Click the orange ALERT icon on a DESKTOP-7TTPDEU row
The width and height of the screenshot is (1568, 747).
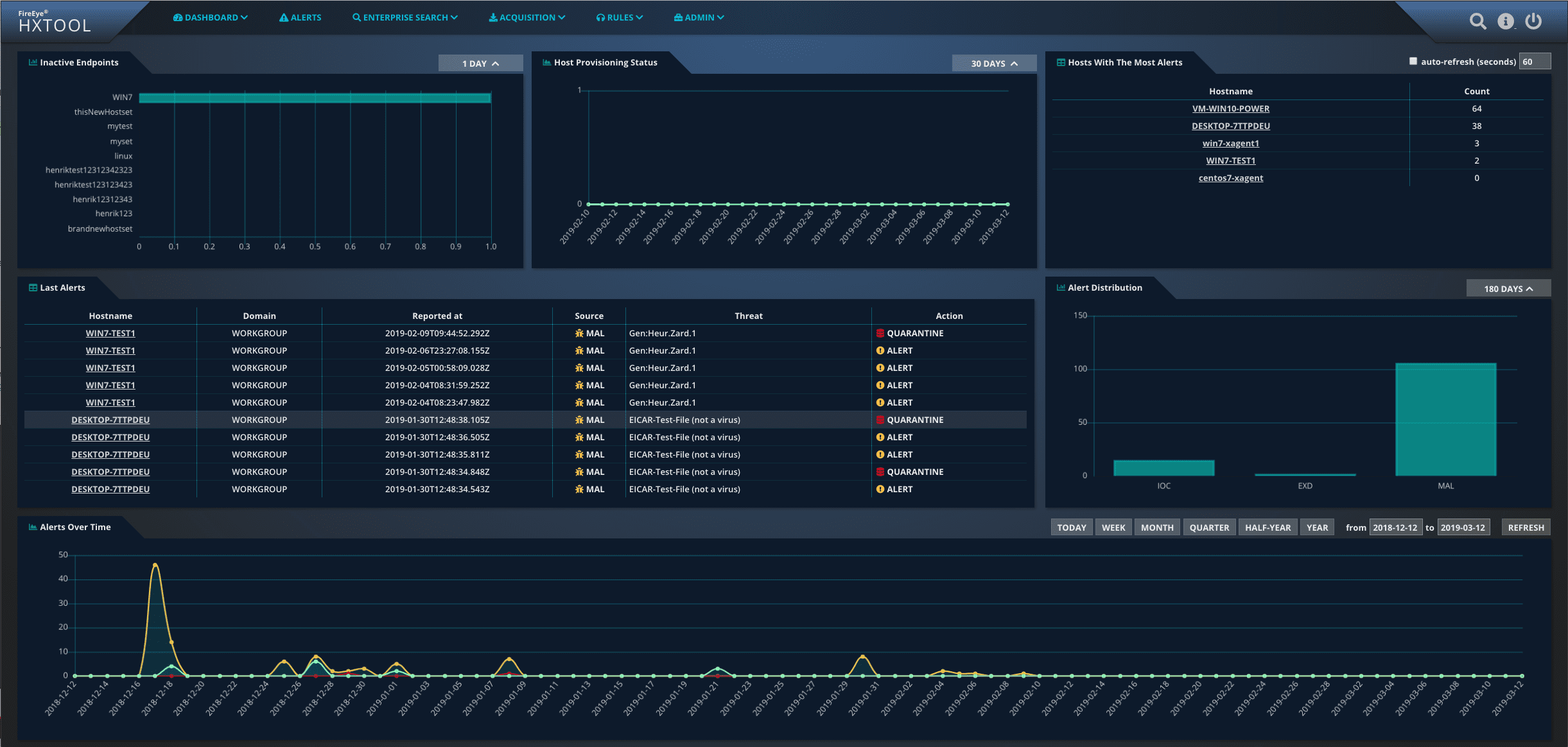tap(882, 437)
